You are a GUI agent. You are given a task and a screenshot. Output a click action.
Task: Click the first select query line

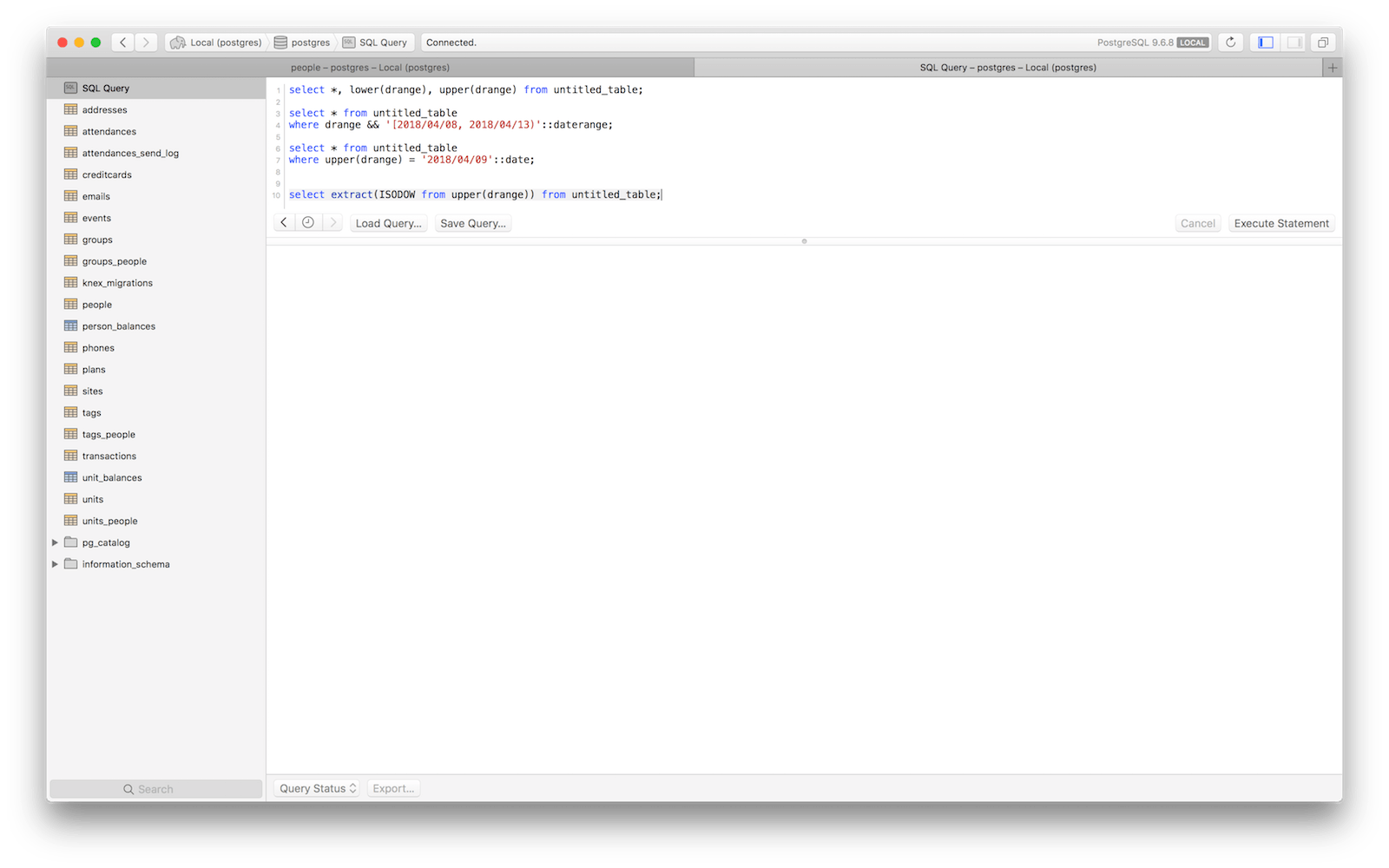tap(466, 89)
